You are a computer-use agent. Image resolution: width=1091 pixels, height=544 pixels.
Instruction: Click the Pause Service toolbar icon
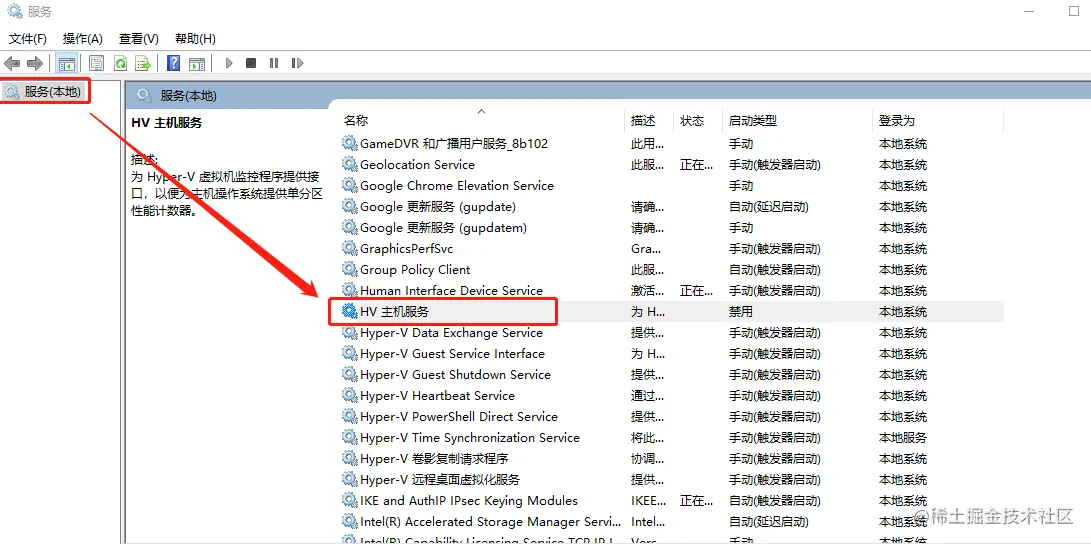[274, 63]
